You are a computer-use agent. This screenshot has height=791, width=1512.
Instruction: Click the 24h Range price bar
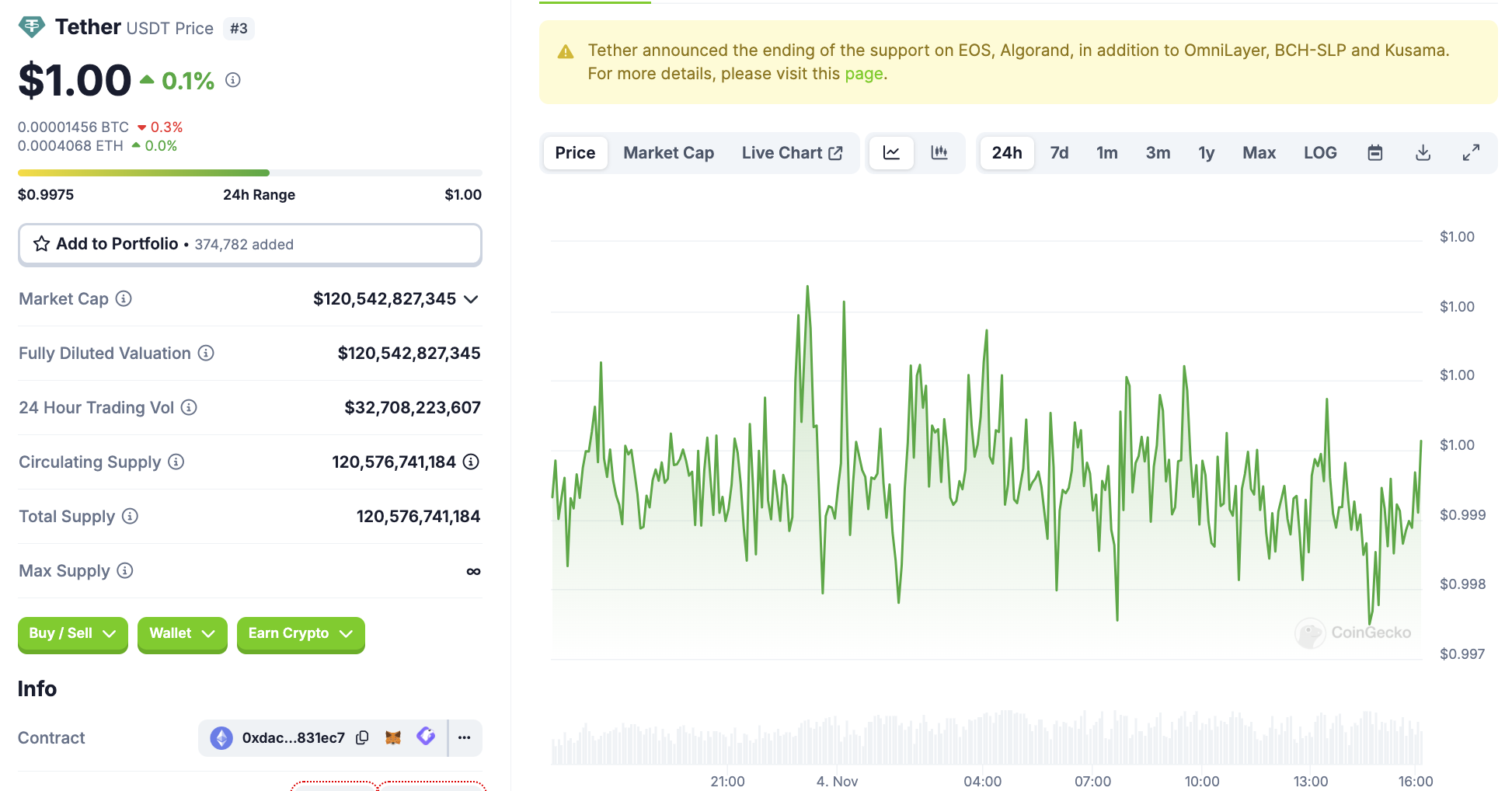click(249, 172)
